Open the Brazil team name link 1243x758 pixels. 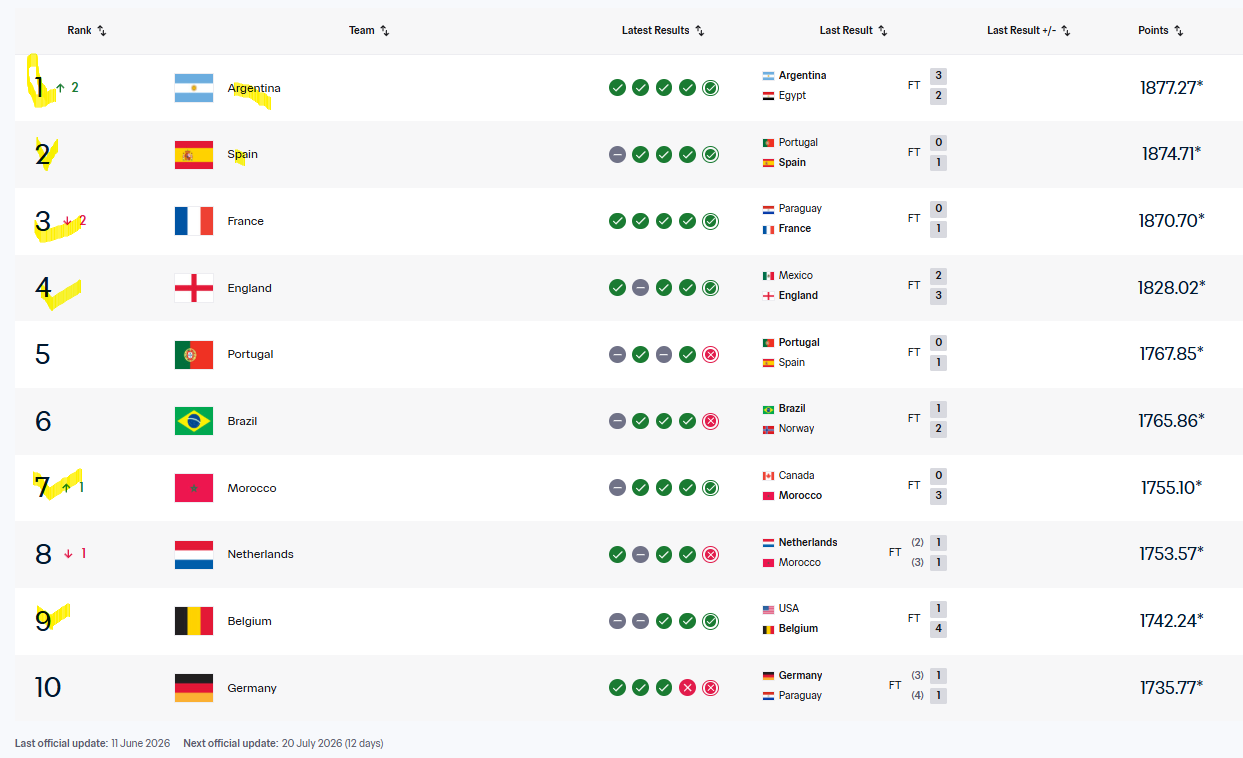242,421
